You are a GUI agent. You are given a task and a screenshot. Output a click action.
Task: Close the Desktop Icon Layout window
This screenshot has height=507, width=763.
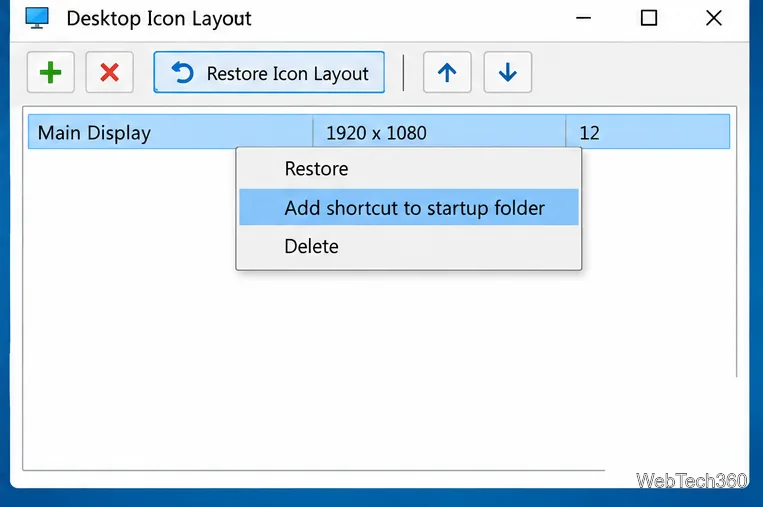point(714,18)
